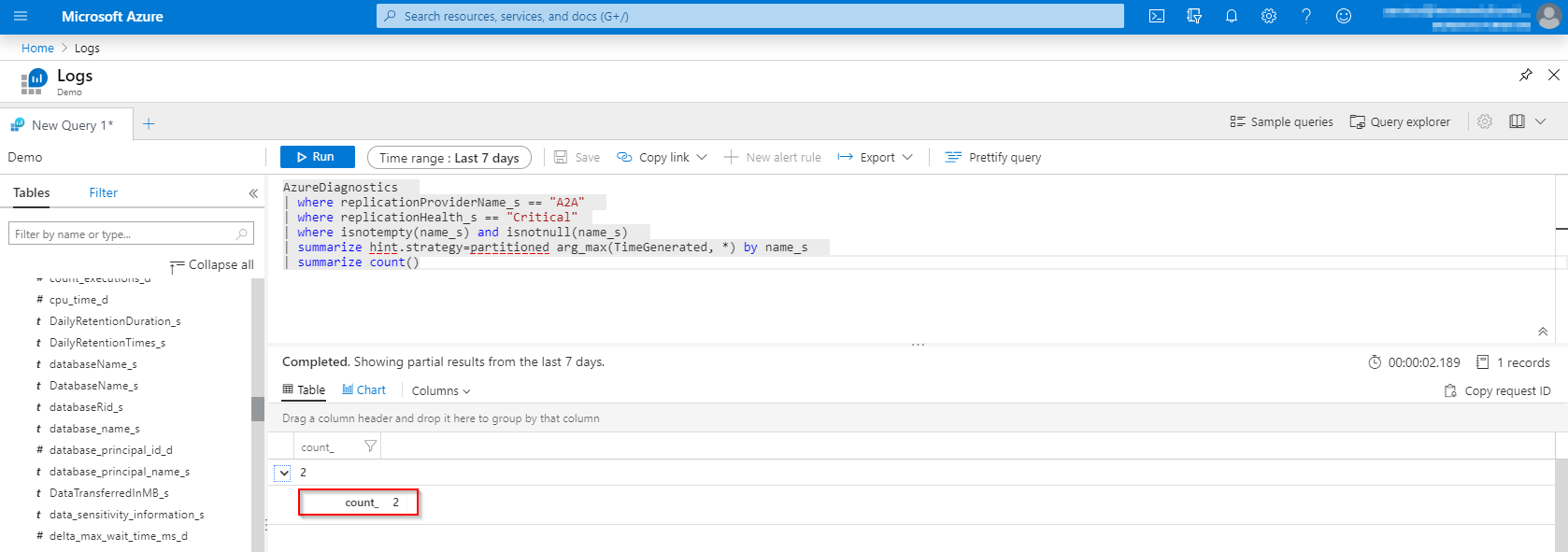Open Query explorer
The image size is (1568, 552).
pyautogui.click(x=1400, y=121)
